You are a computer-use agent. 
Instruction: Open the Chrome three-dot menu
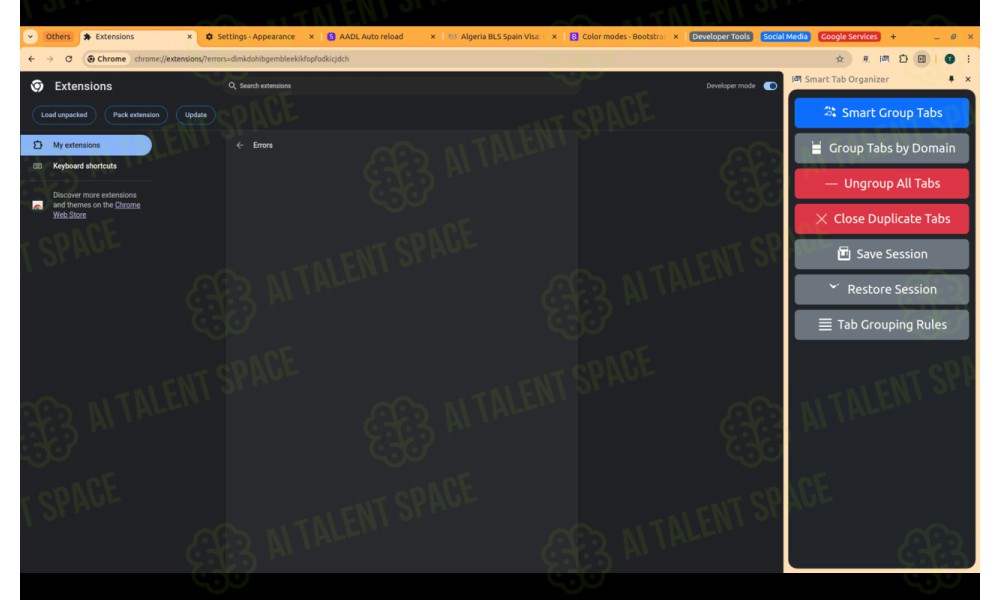tap(968, 59)
